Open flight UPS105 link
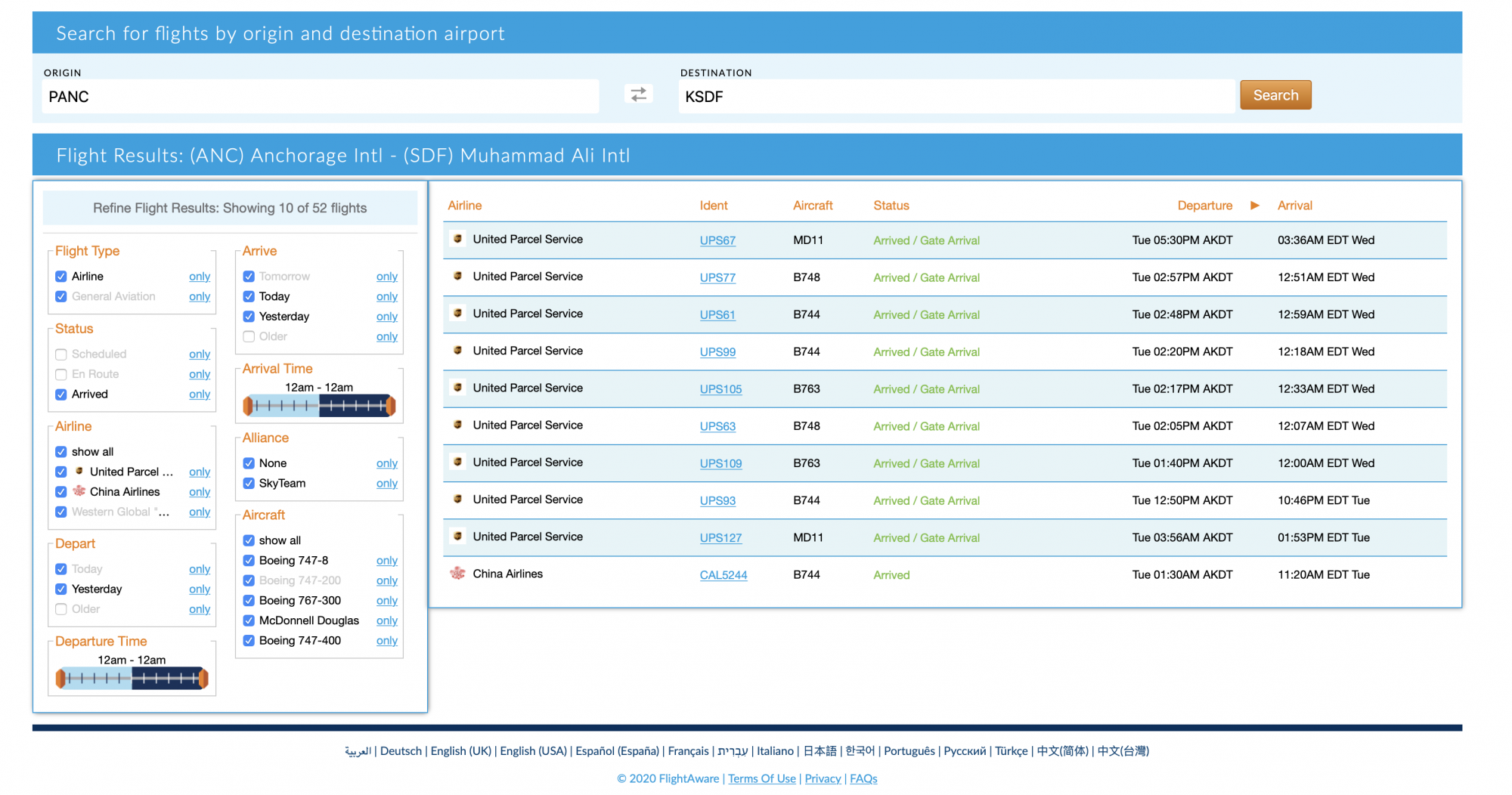This screenshot has height=795, width=1512. [x=720, y=389]
